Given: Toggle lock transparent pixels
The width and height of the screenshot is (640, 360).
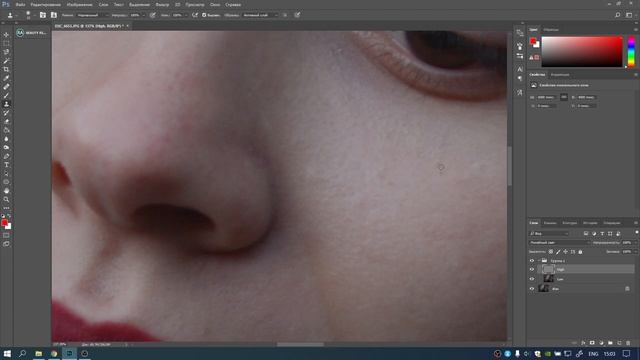Looking at the screenshot, I should (551, 252).
